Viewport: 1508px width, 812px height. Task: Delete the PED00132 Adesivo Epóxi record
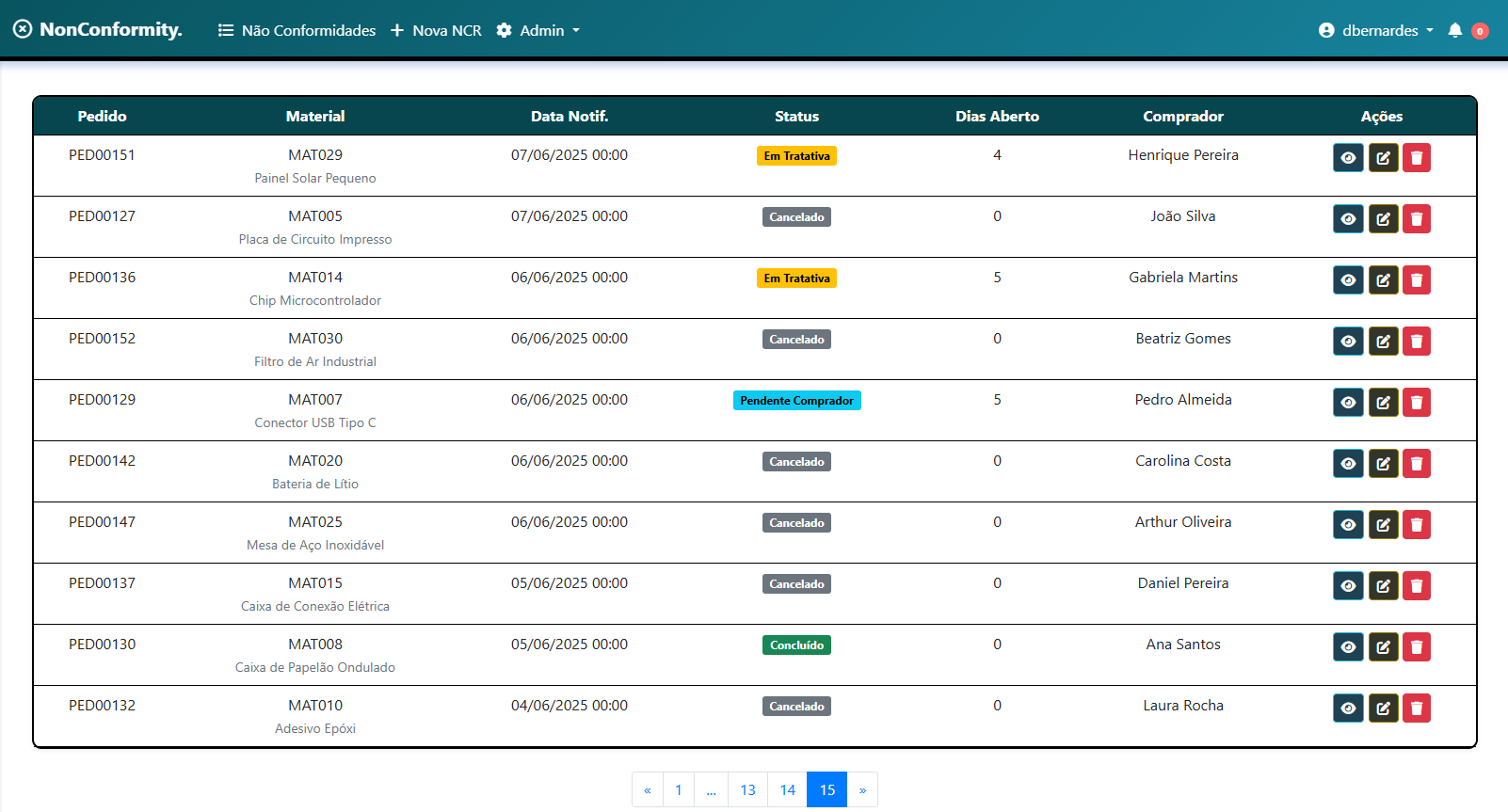tap(1417, 709)
